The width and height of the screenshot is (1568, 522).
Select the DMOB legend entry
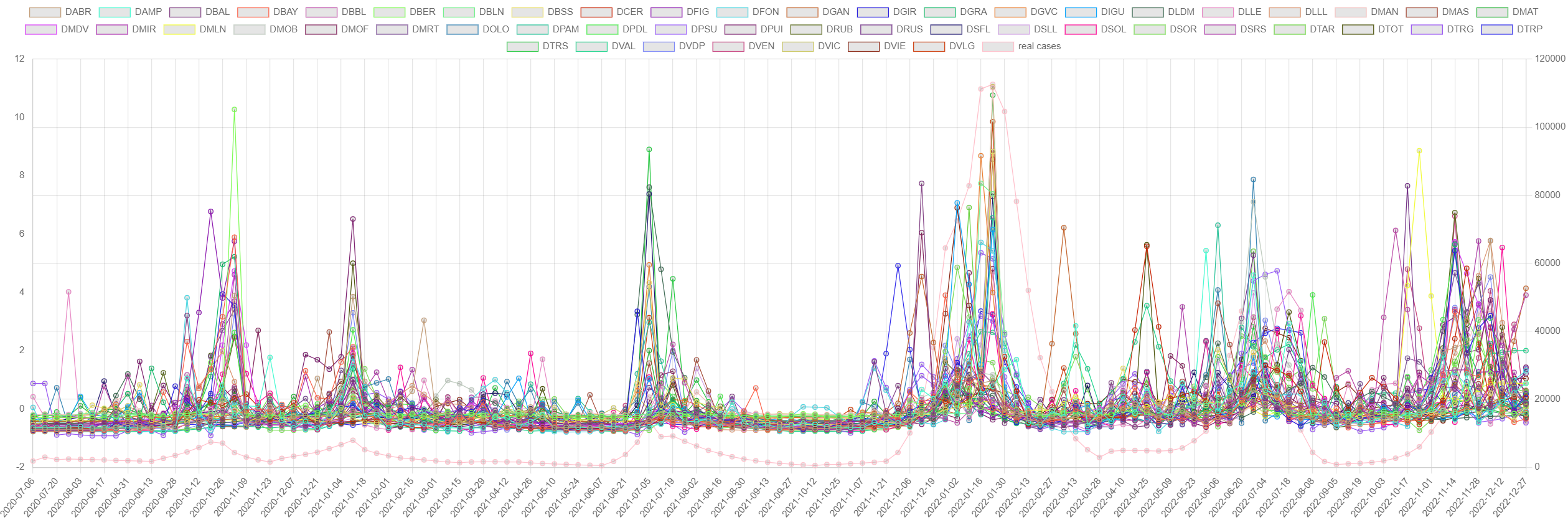coord(266,29)
